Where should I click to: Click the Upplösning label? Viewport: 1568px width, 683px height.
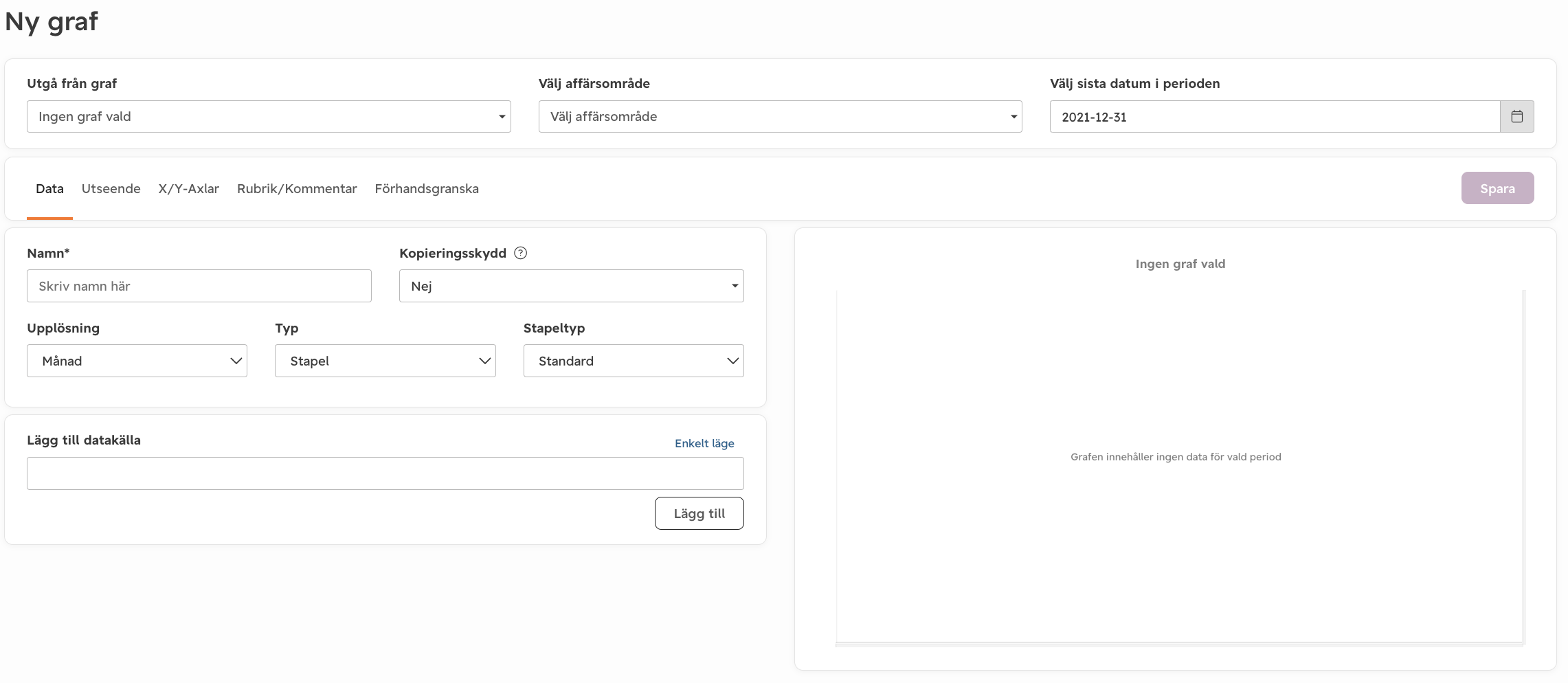63,328
